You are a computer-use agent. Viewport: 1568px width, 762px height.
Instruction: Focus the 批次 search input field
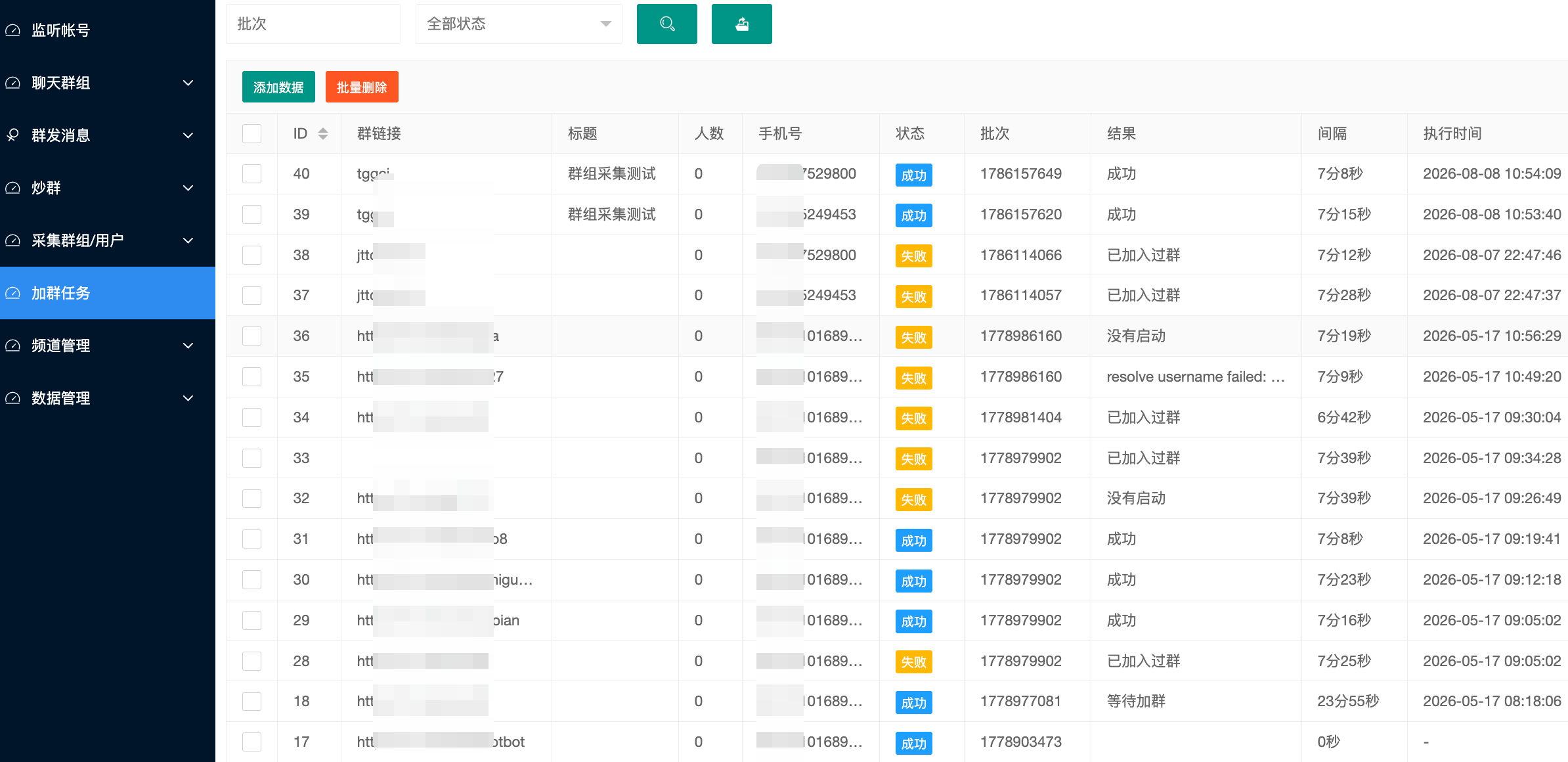(x=313, y=24)
